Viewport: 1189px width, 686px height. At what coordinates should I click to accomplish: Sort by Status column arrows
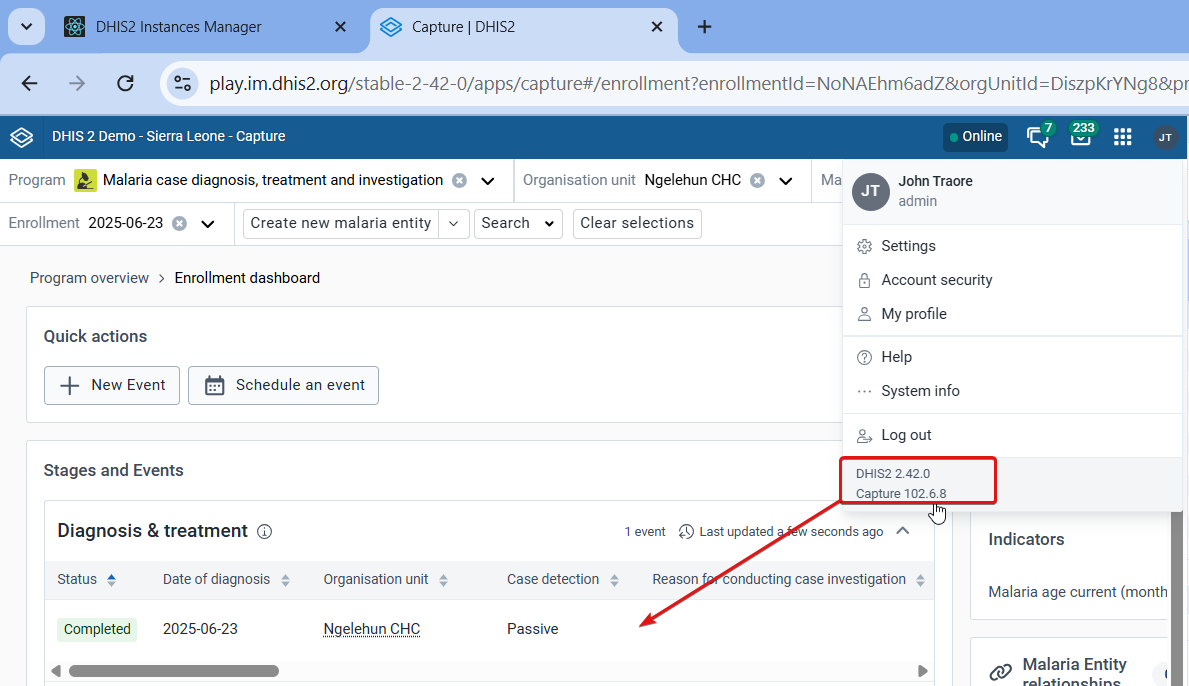tap(111, 580)
